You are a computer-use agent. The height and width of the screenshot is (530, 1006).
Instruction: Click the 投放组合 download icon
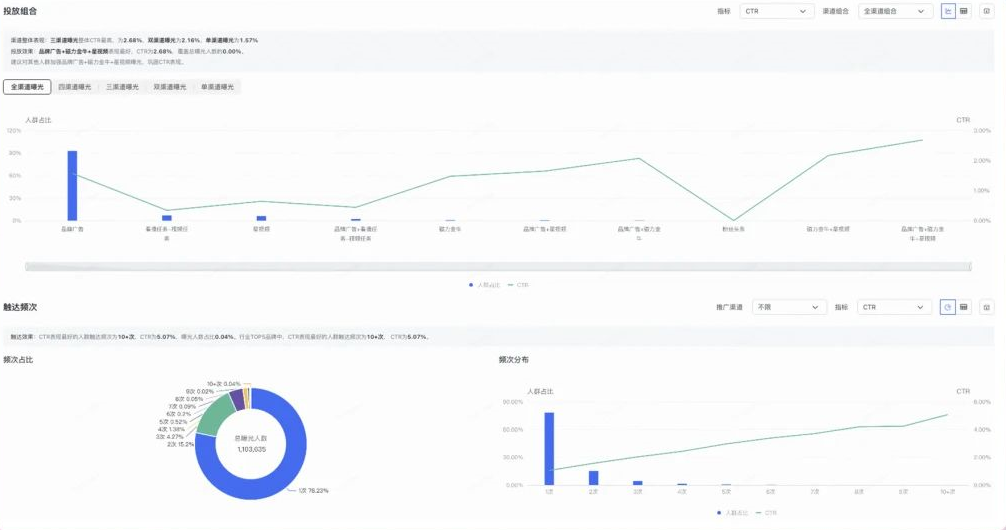[x=987, y=11]
